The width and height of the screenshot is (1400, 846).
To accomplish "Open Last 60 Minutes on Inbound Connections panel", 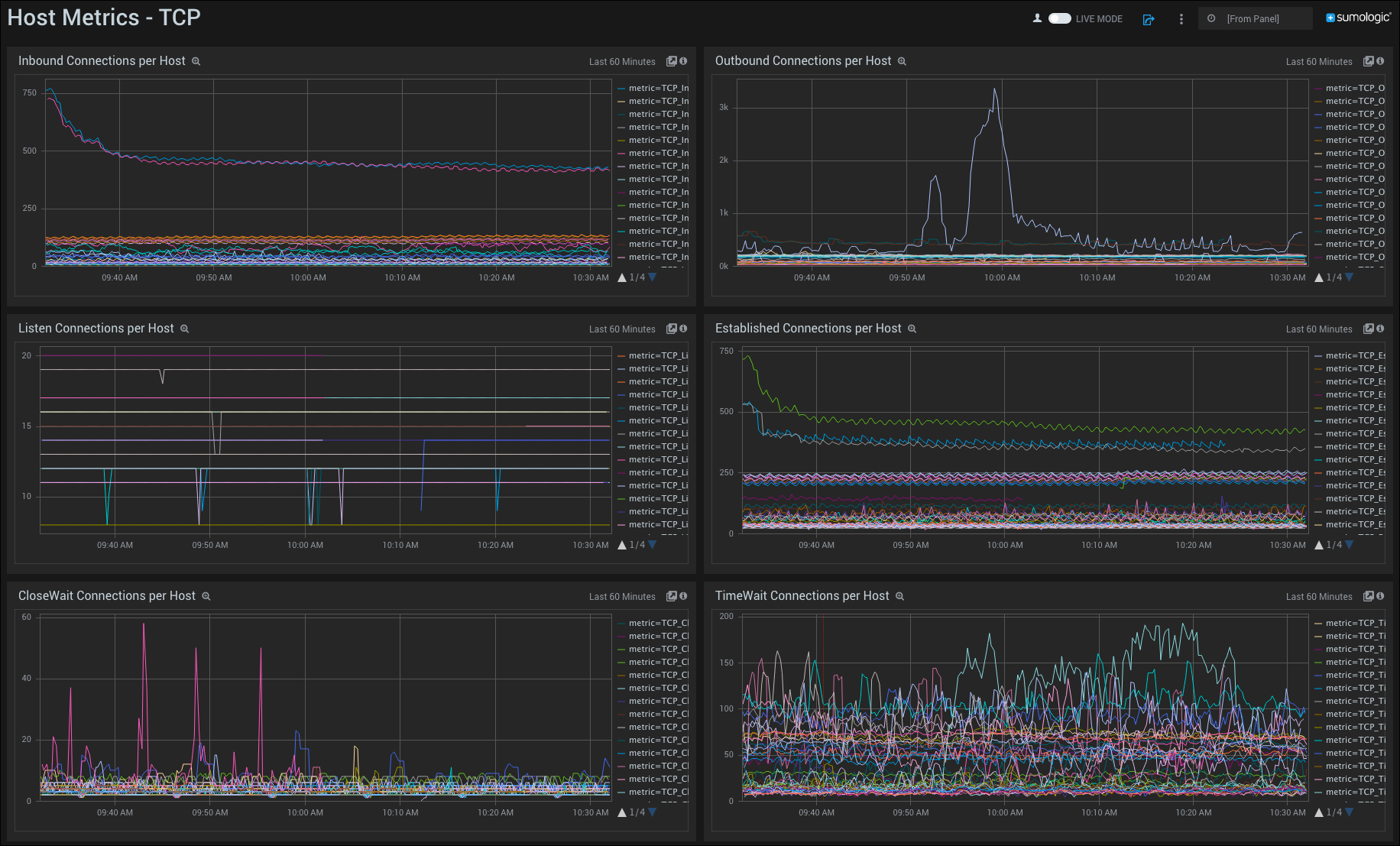I will point(622,61).
